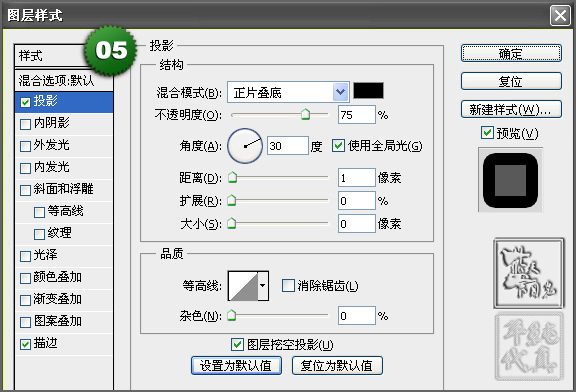The height and width of the screenshot is (392, 576).
Task: Click the 杂色 noise value field
Action: tap(357, 316)
